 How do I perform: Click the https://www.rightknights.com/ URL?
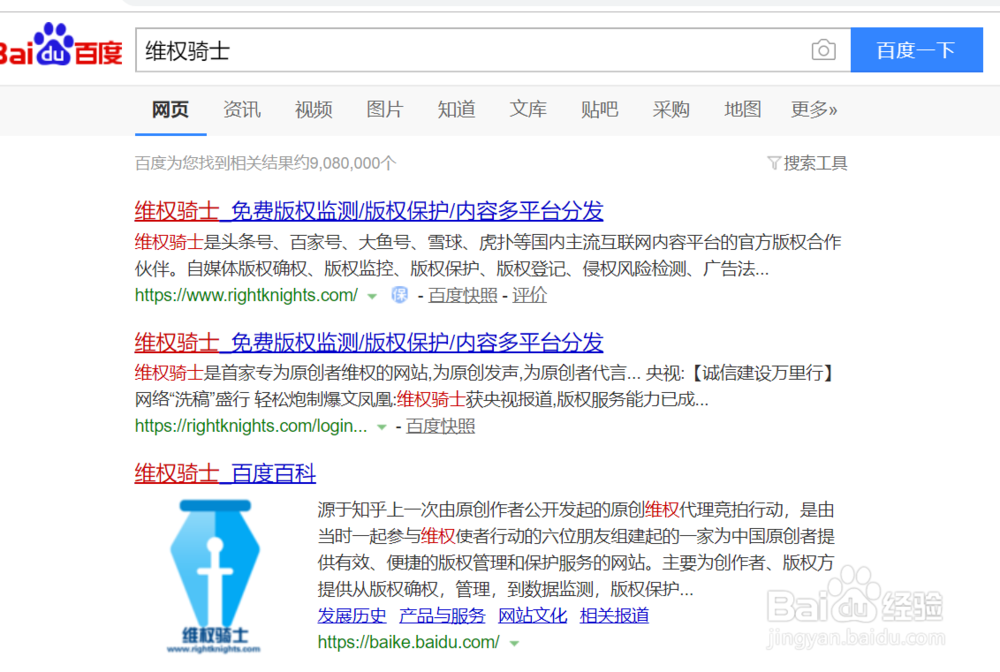pyautogui.click(x=246, y=295)
